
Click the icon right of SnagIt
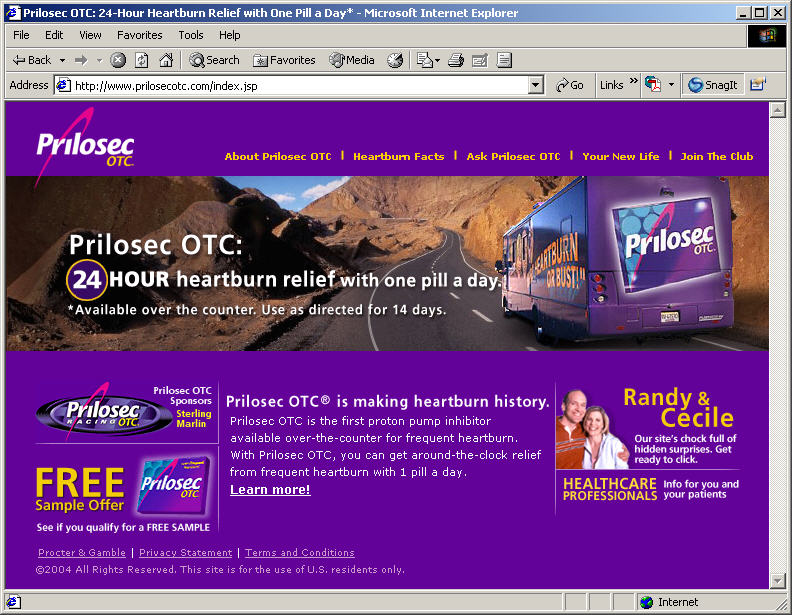758,85
